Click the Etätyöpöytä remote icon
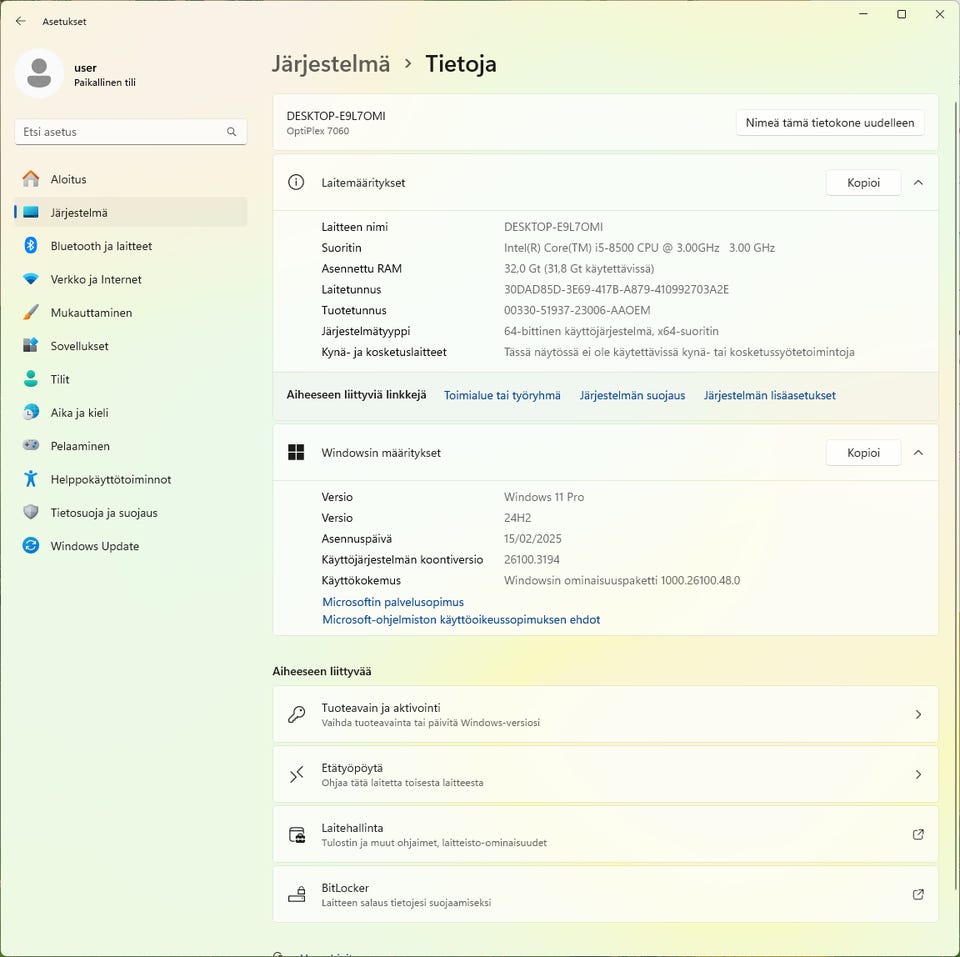The width and height of the screenshot is (960, 957). [296, 775]
